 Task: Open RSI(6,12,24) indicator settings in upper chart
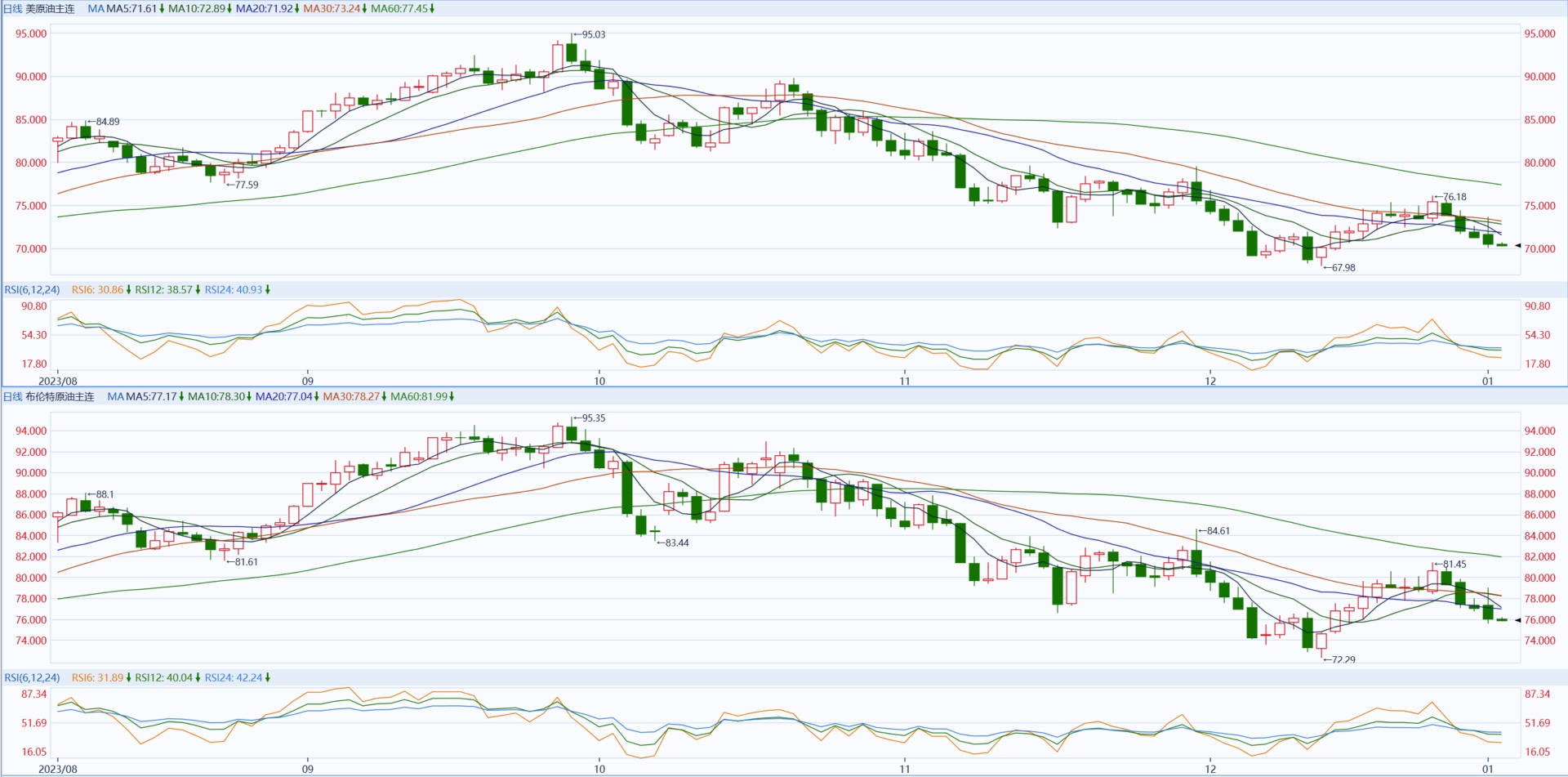(32, 290)
